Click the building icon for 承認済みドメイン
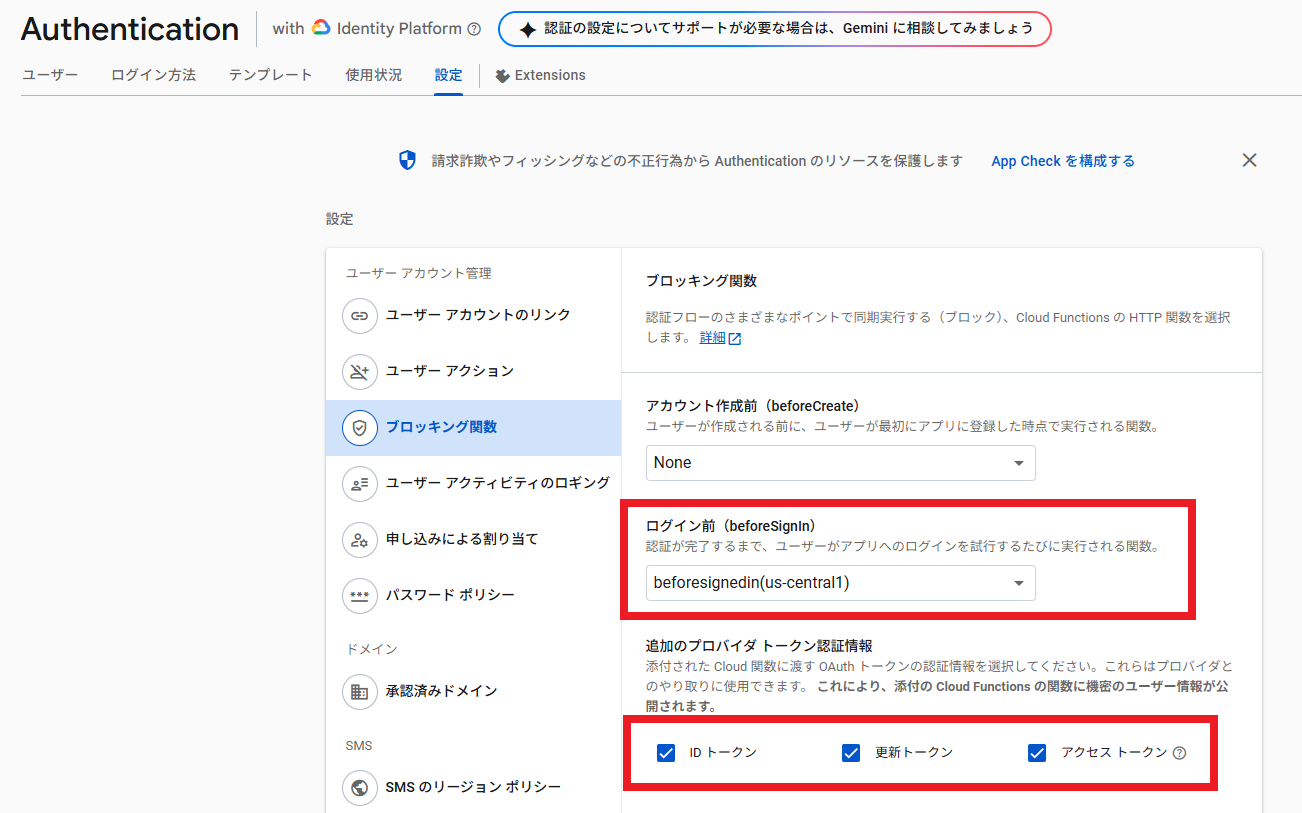The width and height of the screenshot is (1302, 813). pyautogui.click(x=360, y=691)
